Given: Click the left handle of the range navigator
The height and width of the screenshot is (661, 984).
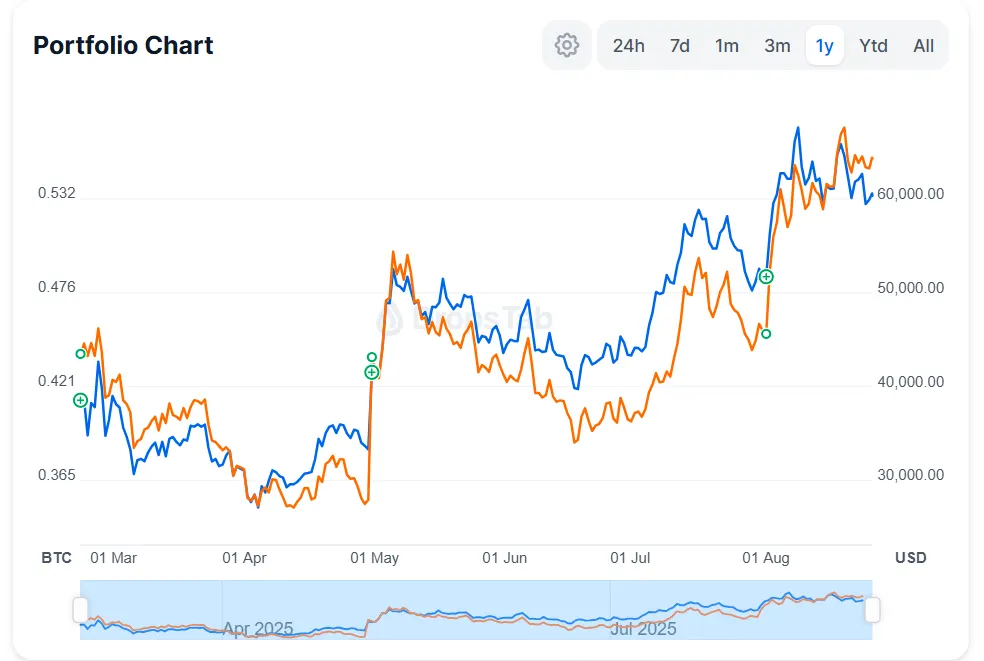Looking at the screenshot, I should click(x=81, y=609).
